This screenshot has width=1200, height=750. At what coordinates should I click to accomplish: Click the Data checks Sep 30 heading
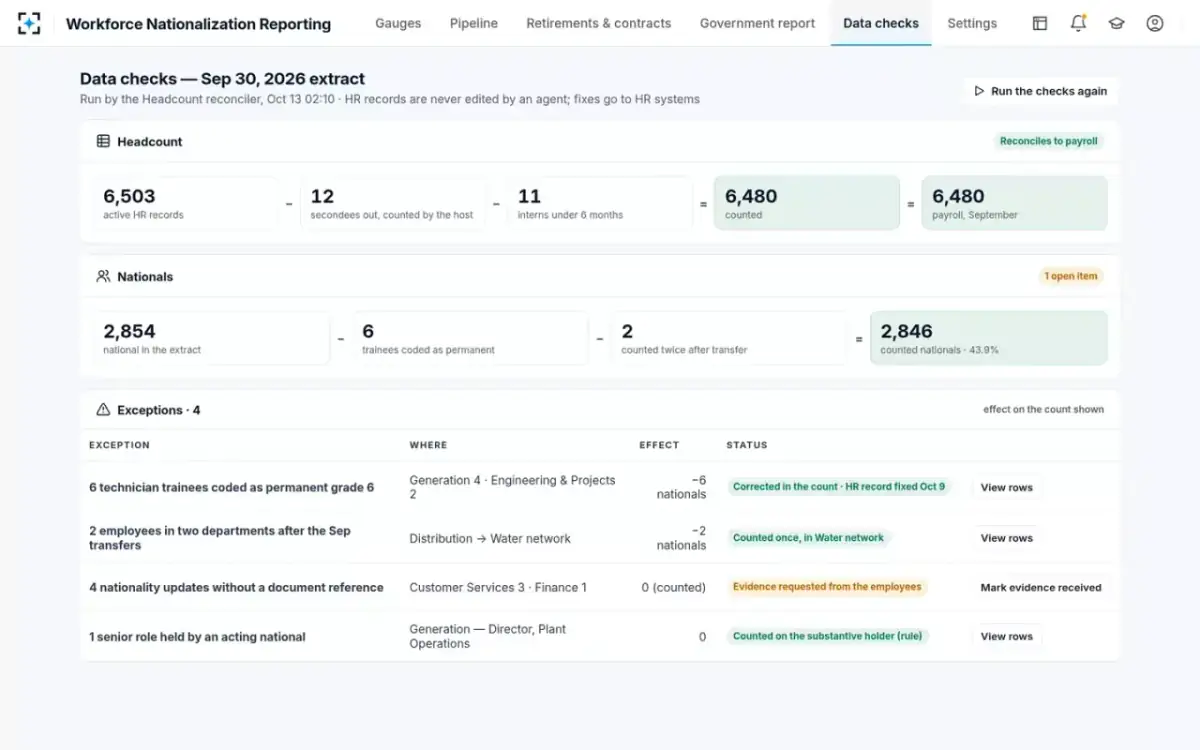(222, 79)
